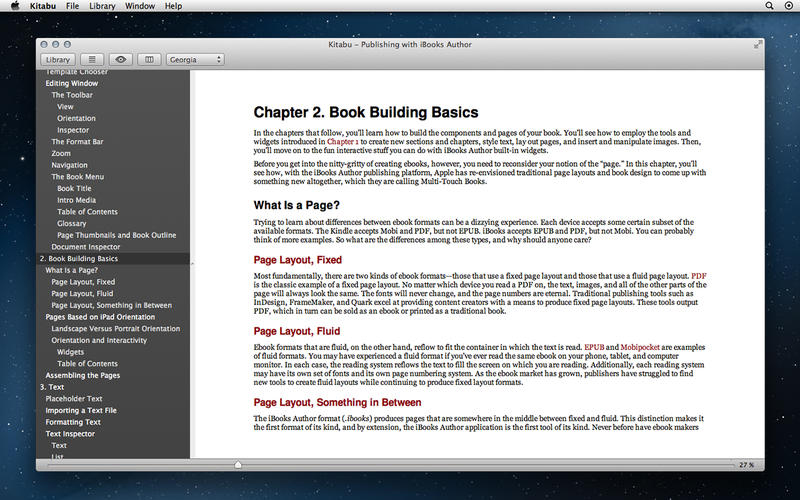Go to Book Title in the sidebar
800x500 pixels.
(74, 189)
